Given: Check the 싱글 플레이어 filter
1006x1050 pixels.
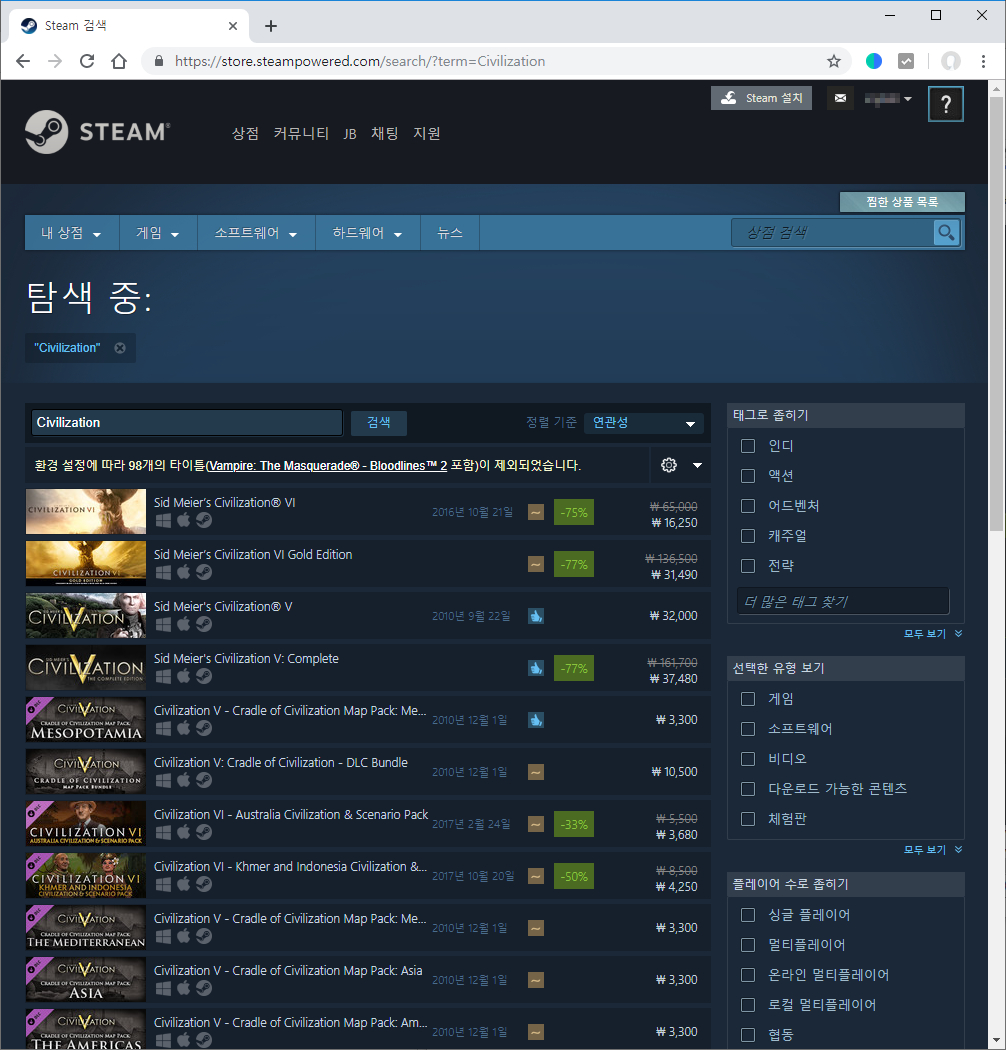Looking at the screenshot, I should coord(748,915).
